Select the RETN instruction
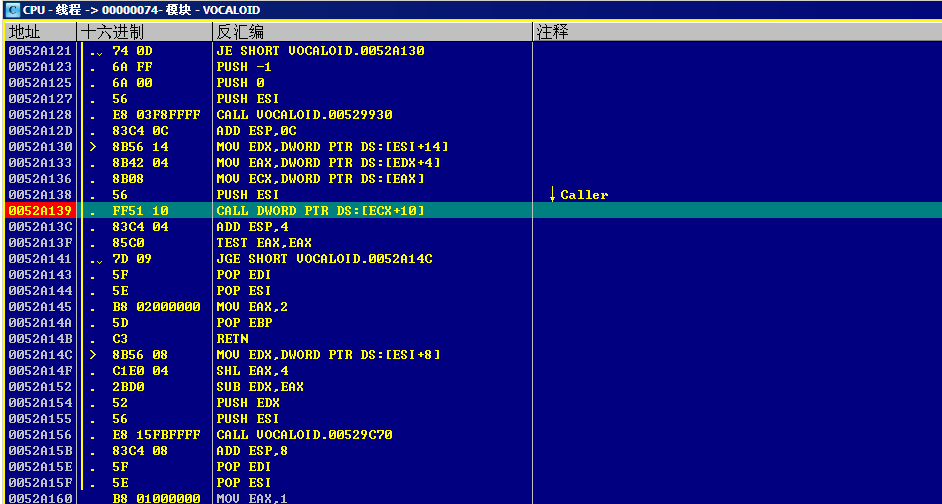Viewport: 942px width, 504px height. [232, 339]
